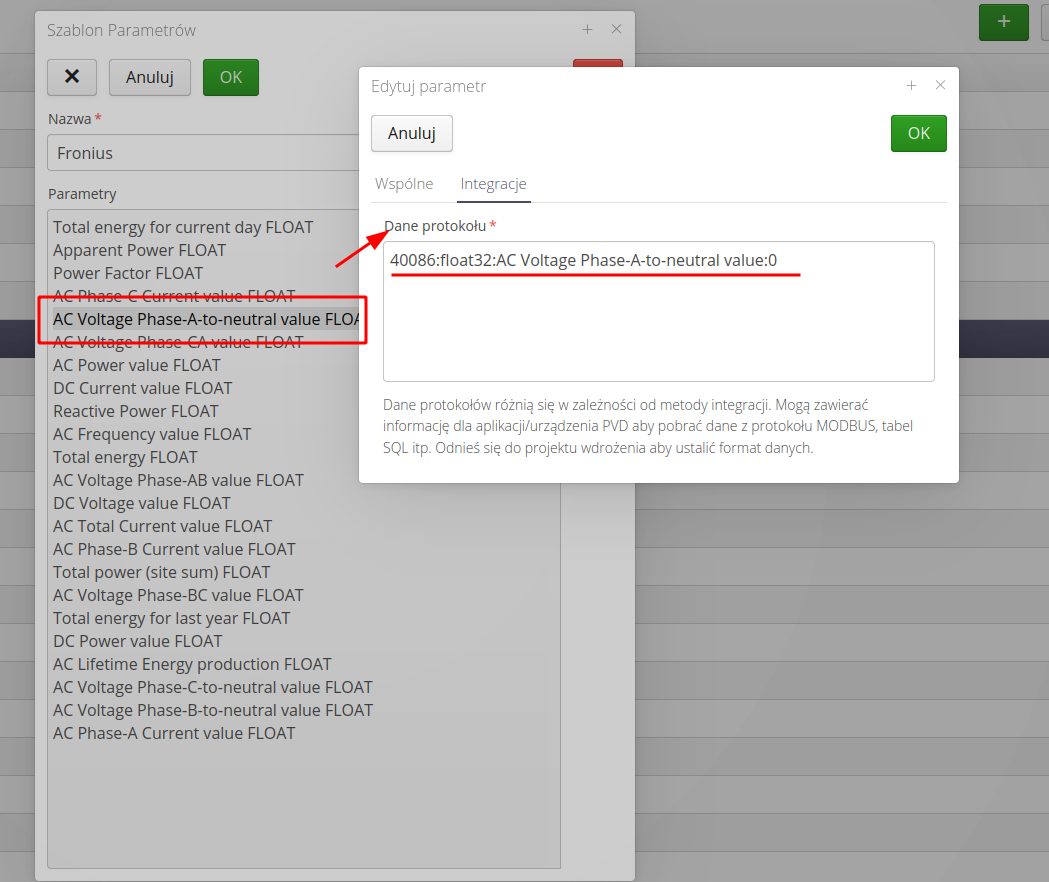Click the red button in Szablon Parametrów
This screenshot has width=1049, height=882.
click(x=597, y=65)
